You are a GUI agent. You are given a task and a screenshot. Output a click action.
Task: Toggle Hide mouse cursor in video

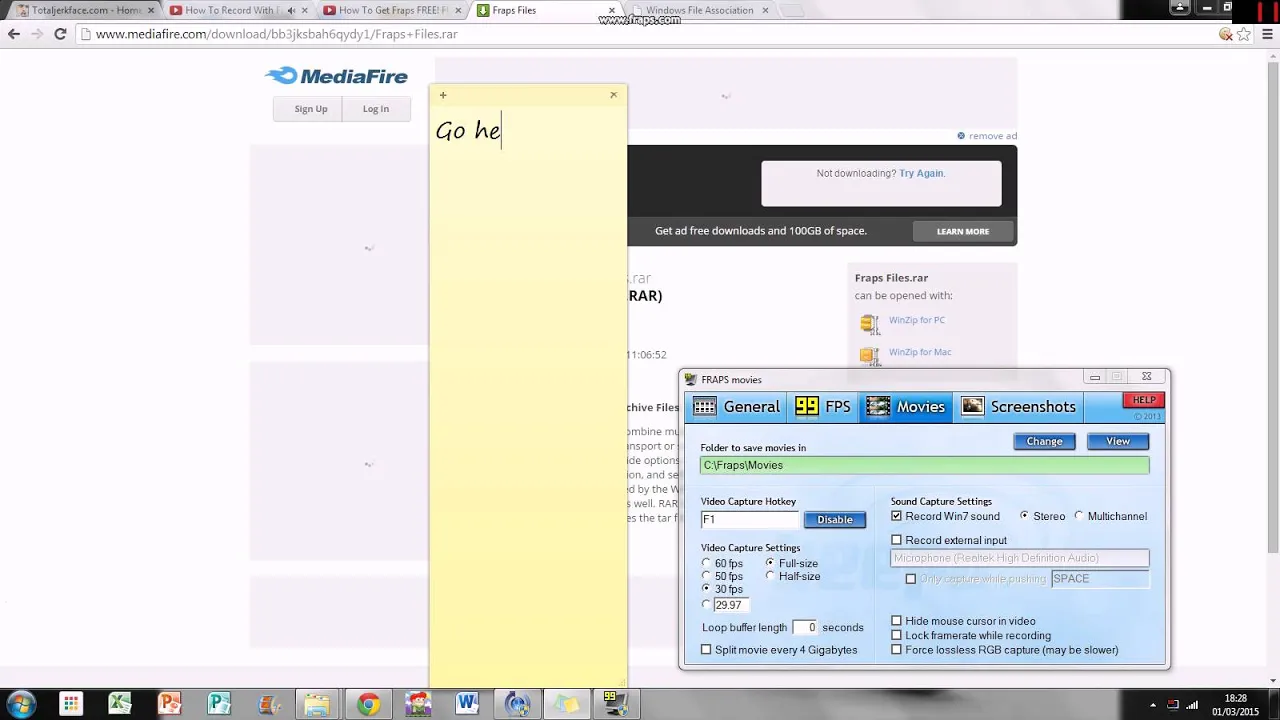click(x=897, y=621)
